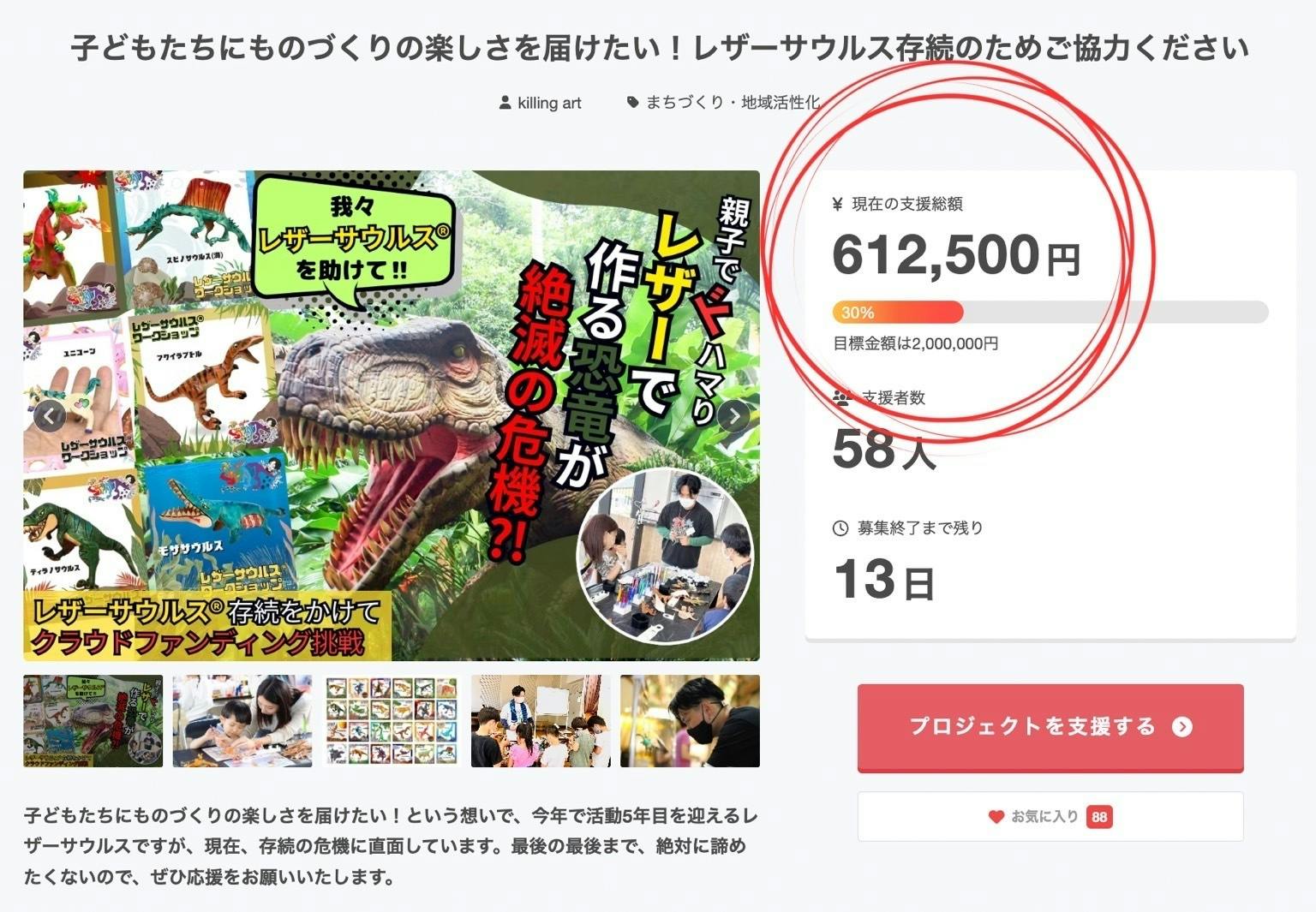Click the supporters icon beside 支援者数
Image resolution: width=1316 pixels, height=912 pixels.
coord(842,397)
